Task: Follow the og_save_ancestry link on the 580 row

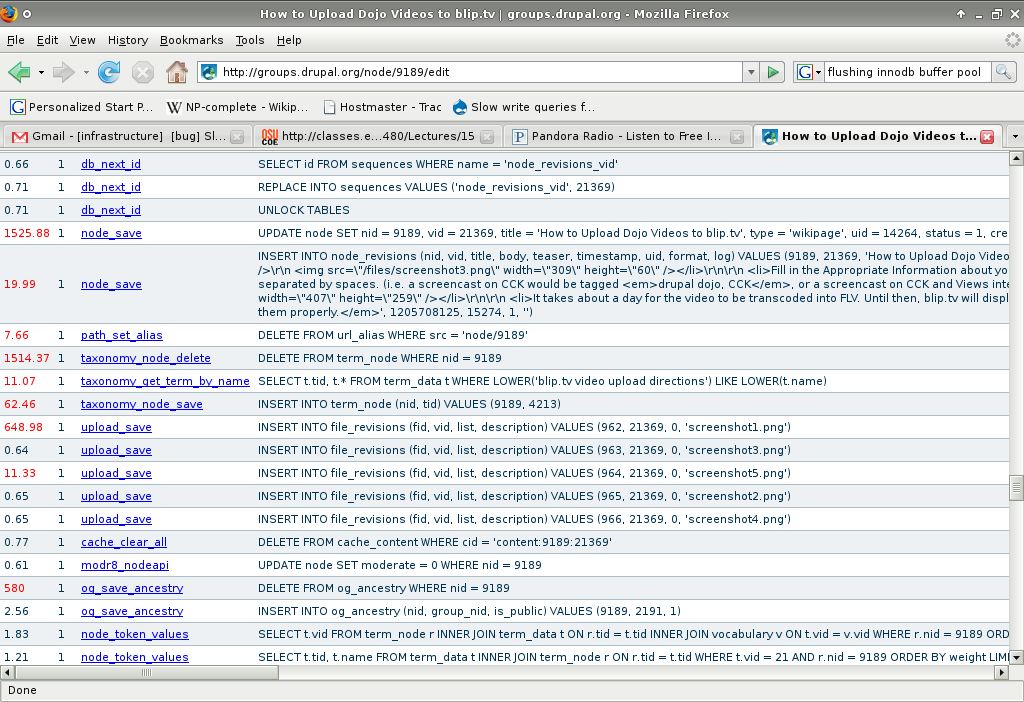Action: tap(132, 588)
